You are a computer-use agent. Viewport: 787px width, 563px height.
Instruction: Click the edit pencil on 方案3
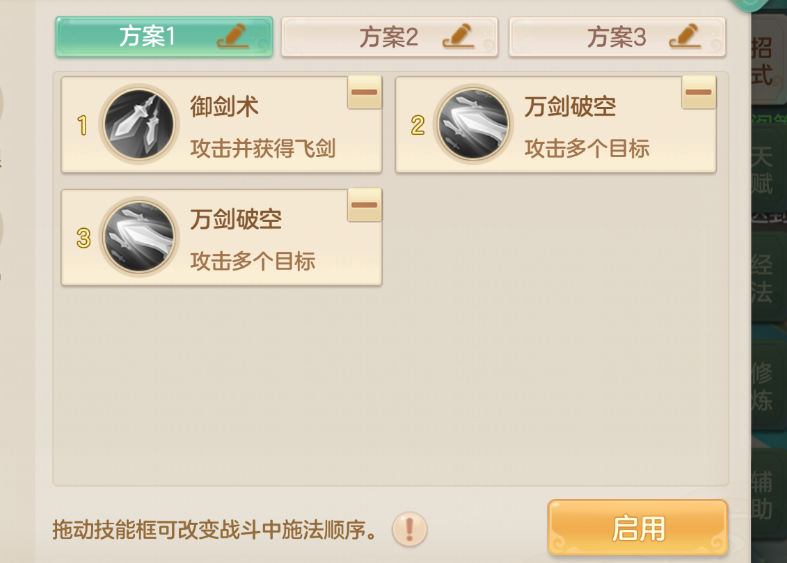687,36
